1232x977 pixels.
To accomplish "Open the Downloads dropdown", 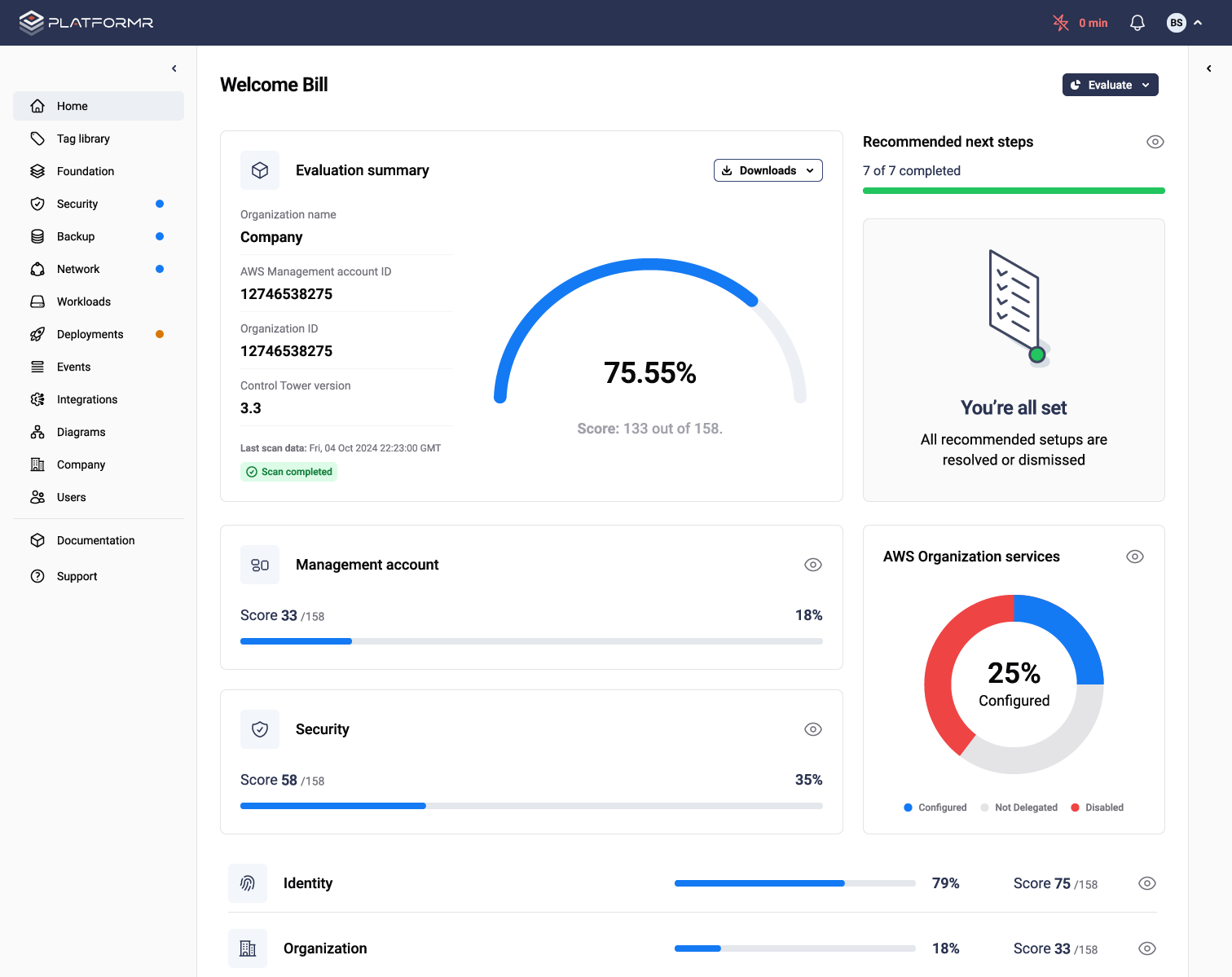I will (768, 170).
